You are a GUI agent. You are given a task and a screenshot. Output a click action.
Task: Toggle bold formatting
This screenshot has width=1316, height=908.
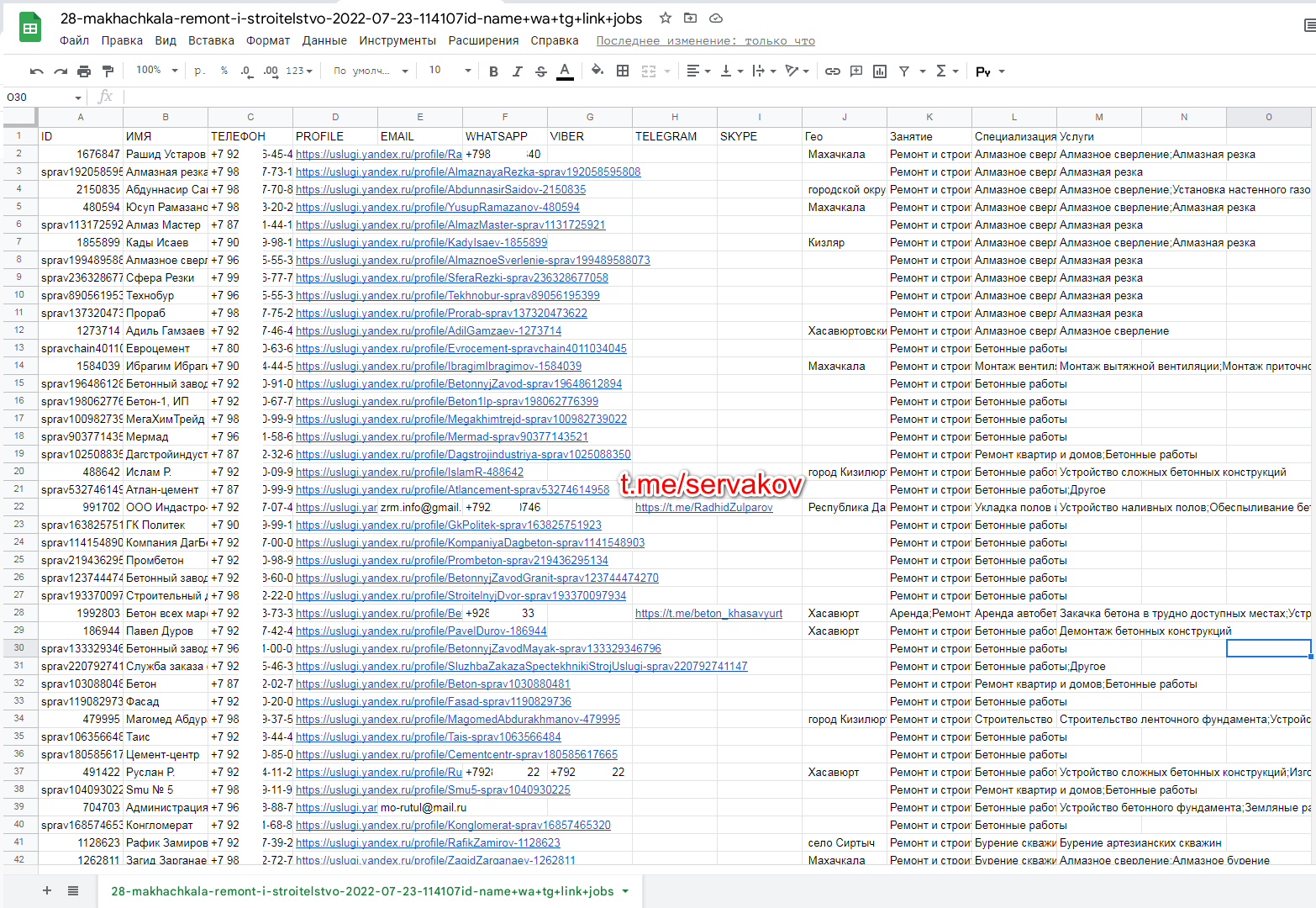pyautogui.click(x=493, y=71)
